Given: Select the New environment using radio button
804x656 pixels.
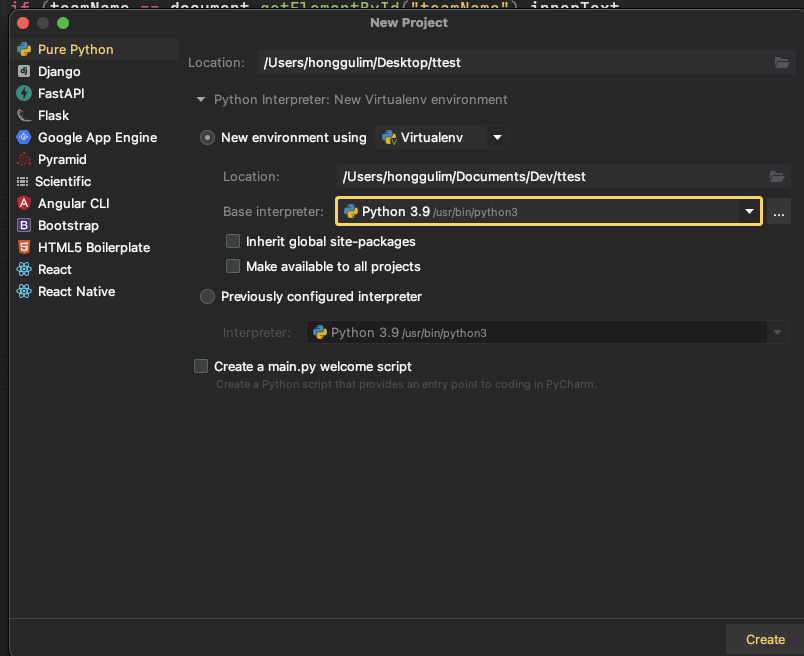Looking at the screenshot, I should pos(207,137).
